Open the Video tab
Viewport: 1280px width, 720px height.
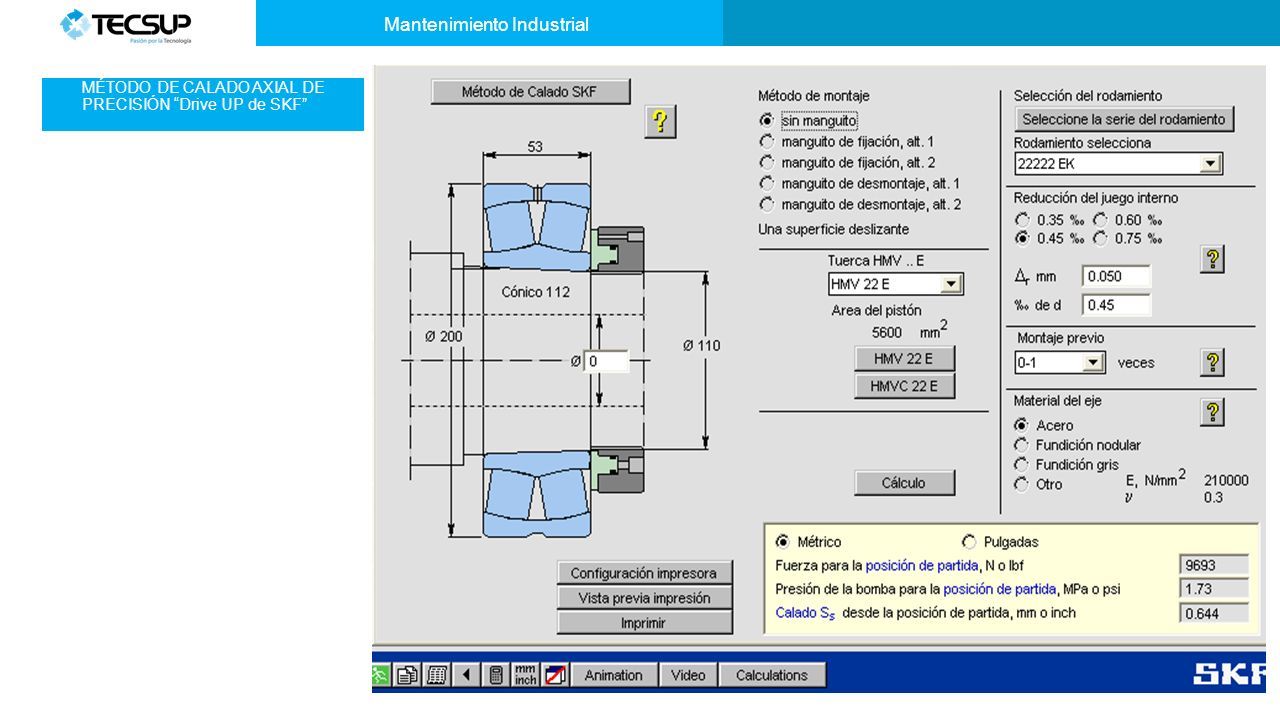pyautogui.click(x=688, y=675)
